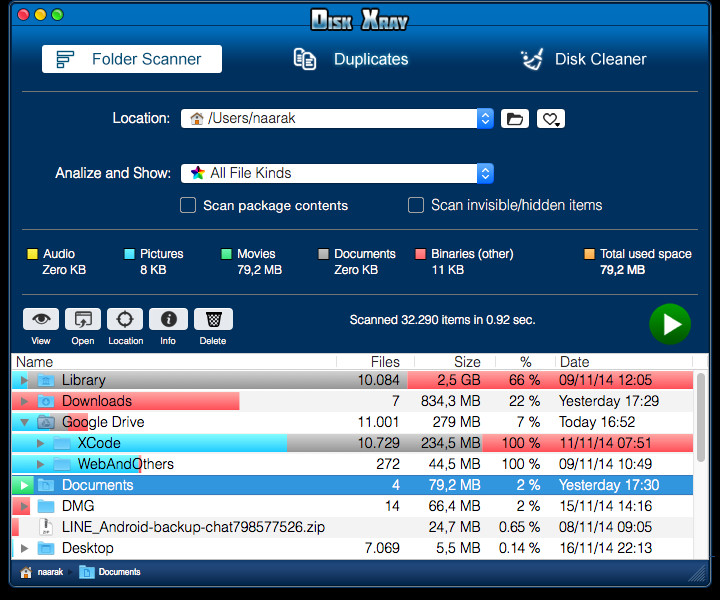
Task: Click the View eye icon button
Action: [x=41, y=319]
